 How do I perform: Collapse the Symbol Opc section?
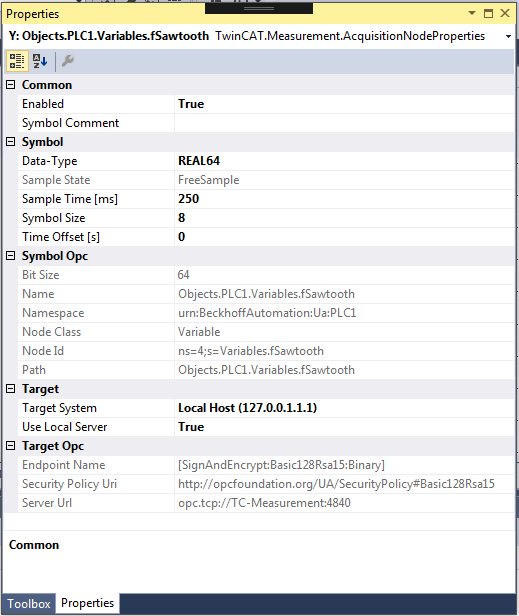[11, 256]
